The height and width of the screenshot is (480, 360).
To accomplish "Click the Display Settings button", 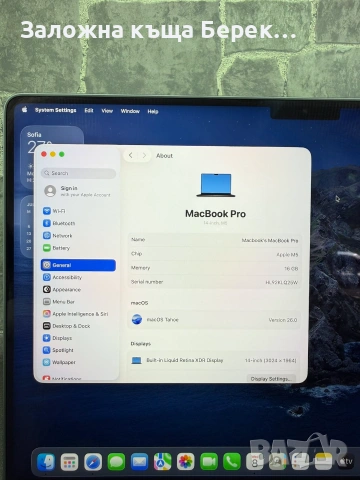I will coord(271,379).
